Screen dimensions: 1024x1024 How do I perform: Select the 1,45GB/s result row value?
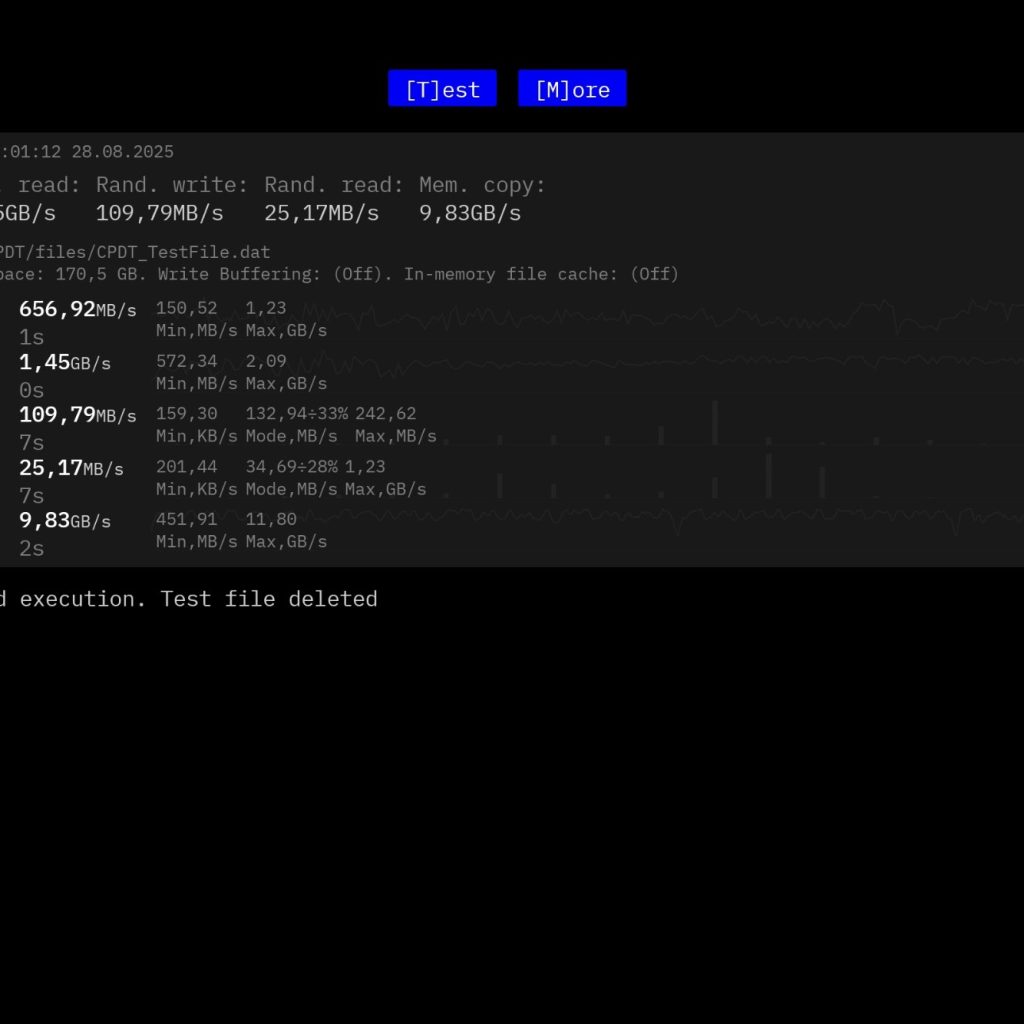tap(65, 363)
